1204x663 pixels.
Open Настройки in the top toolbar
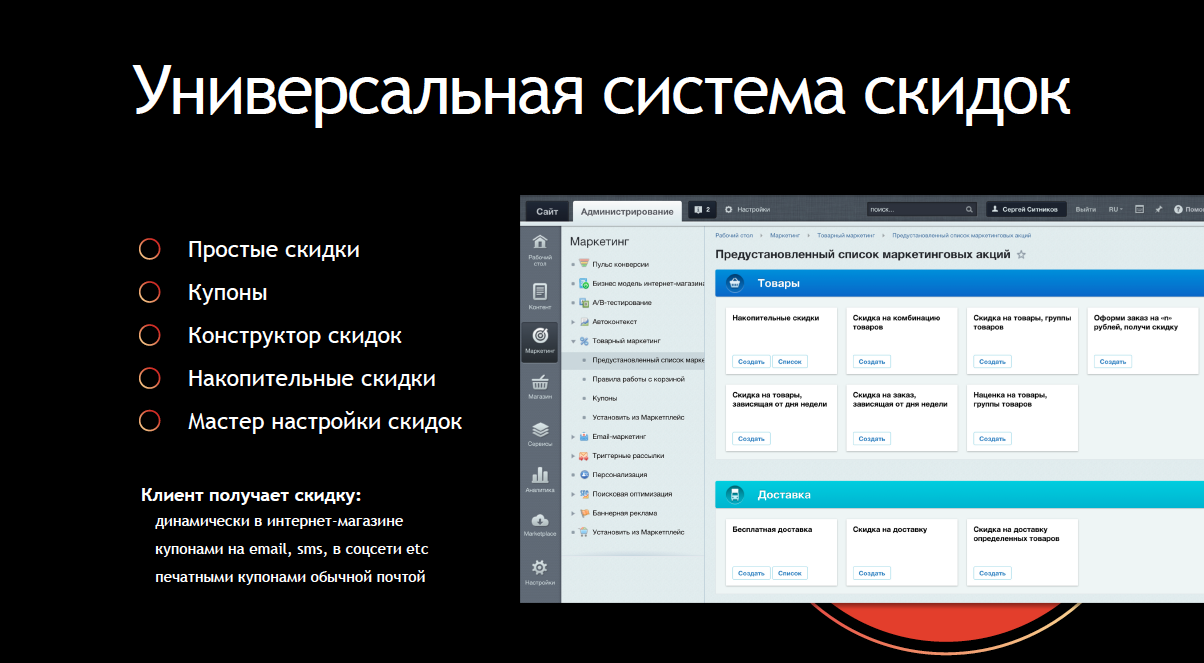[x=747, y=209]
